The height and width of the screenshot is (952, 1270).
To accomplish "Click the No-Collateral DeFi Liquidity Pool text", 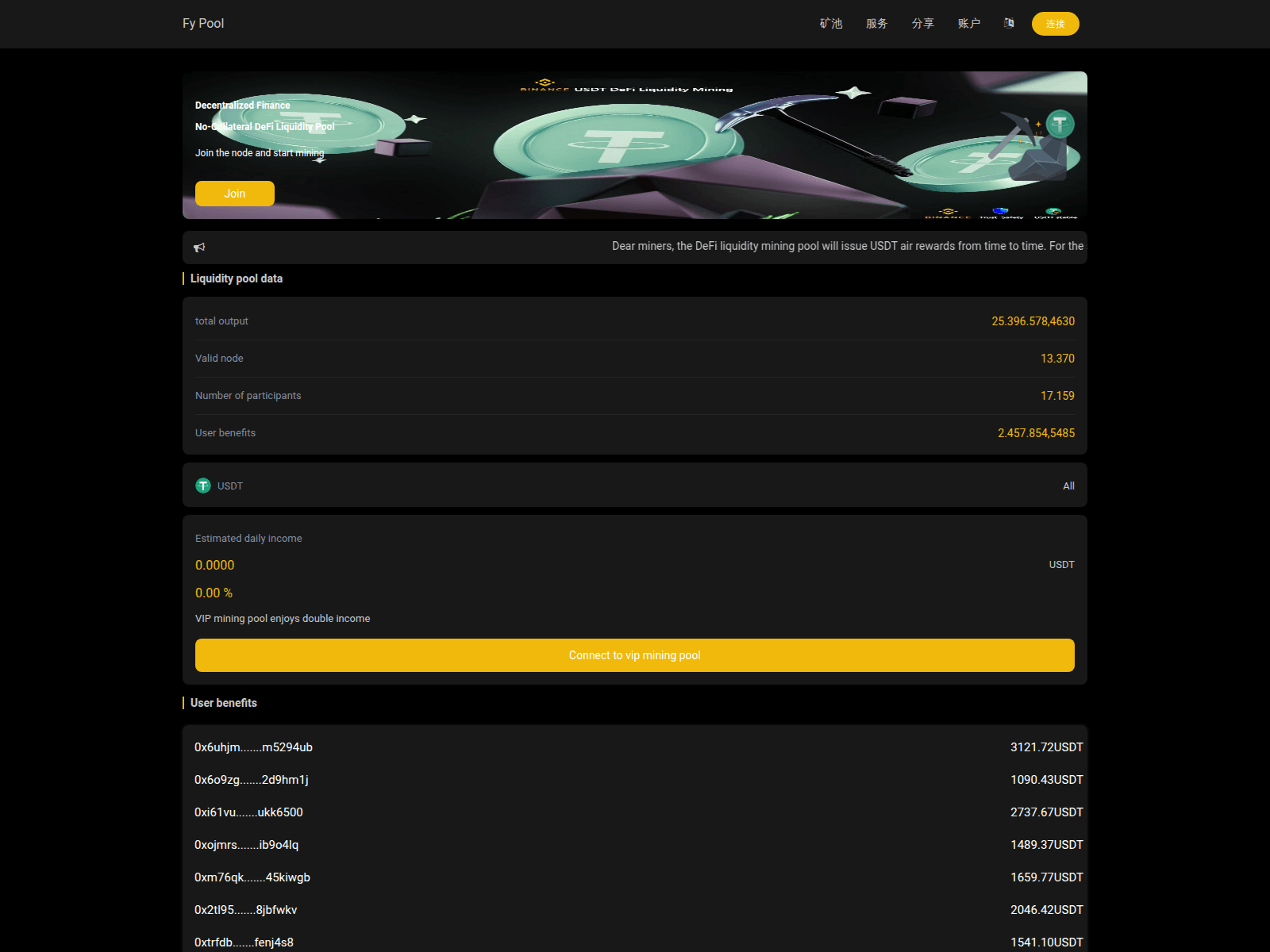I will click(x=265, y=127).
